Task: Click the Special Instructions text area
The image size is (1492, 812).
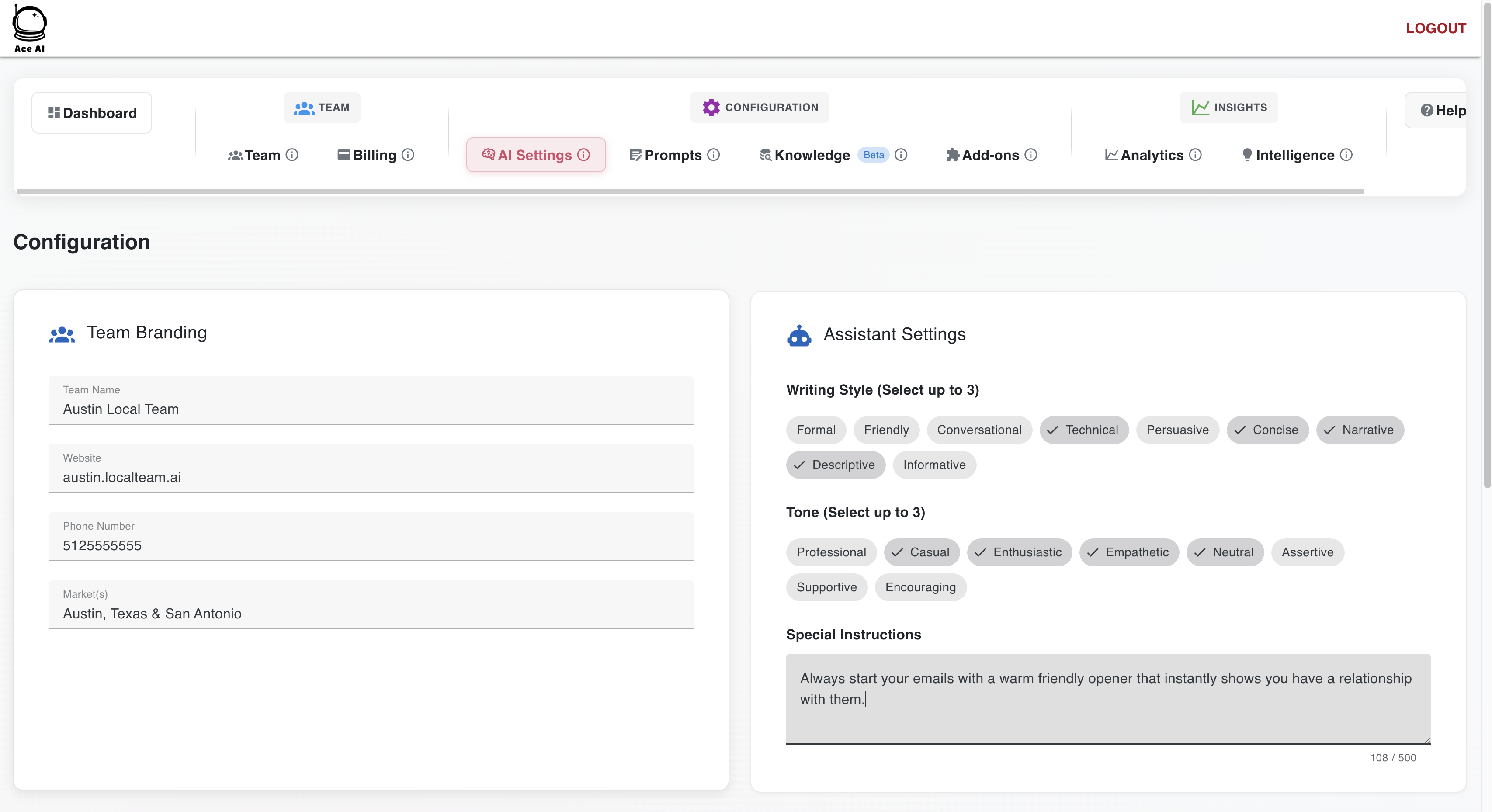Action: 1107,698
